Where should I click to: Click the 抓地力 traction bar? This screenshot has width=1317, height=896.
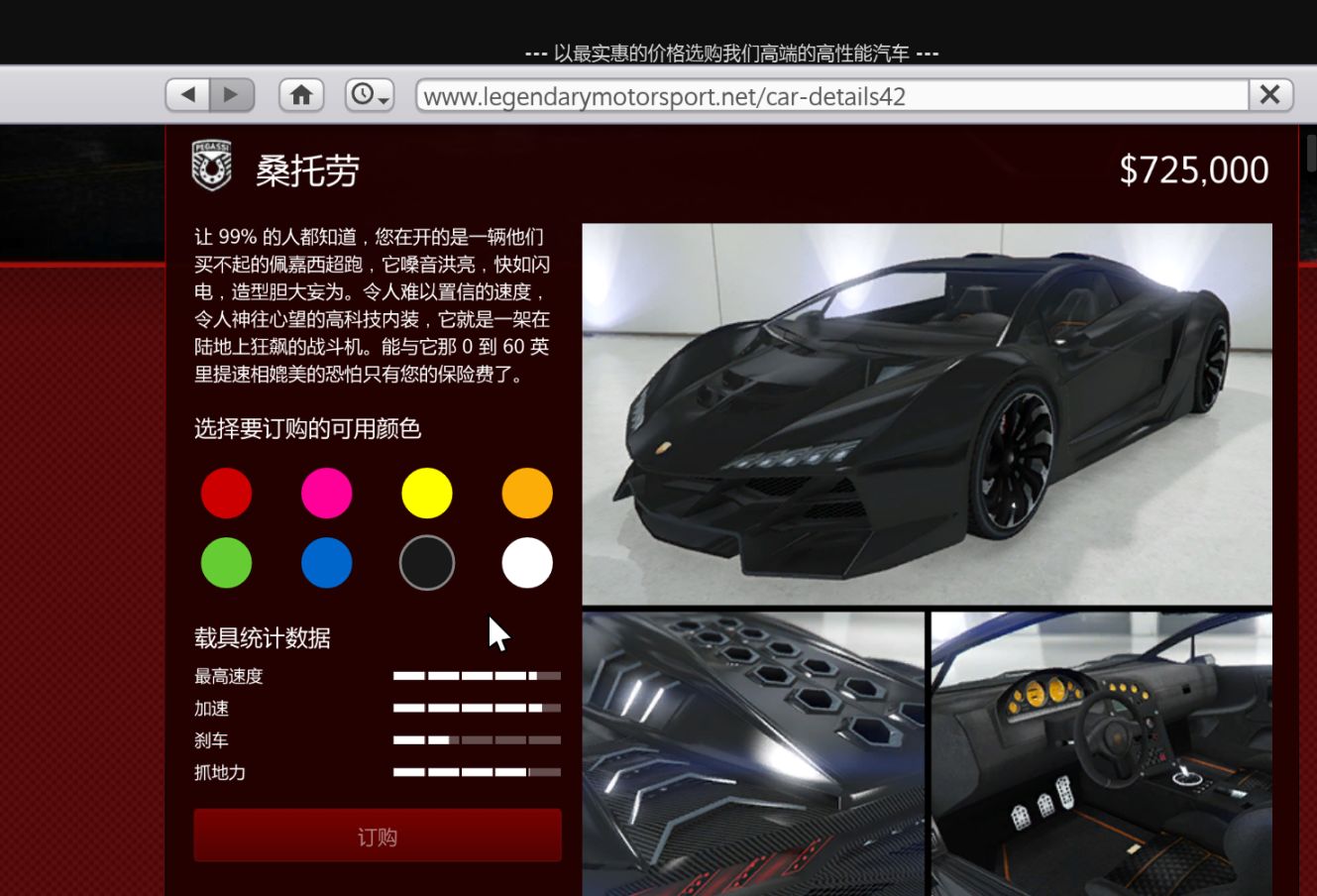pos(477,771)
